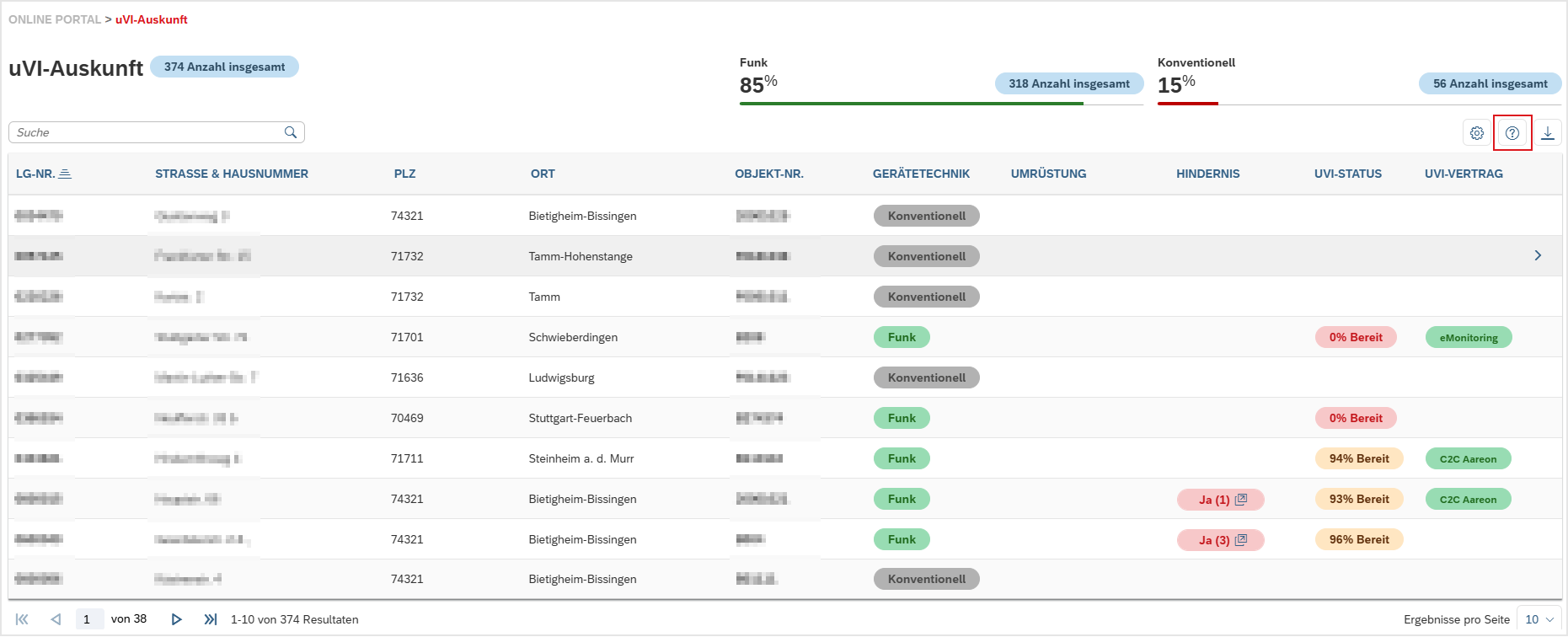Open the Ja (3) Hindernis details link

[1221, 540]
